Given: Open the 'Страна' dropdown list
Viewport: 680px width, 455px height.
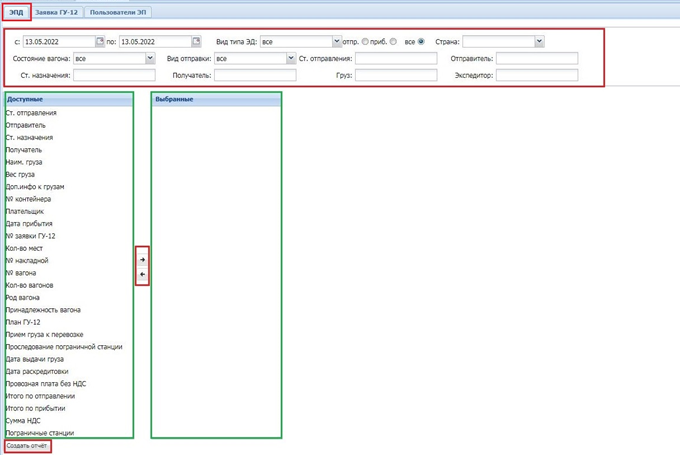Looking at the screenshot, I should (539, 42).
